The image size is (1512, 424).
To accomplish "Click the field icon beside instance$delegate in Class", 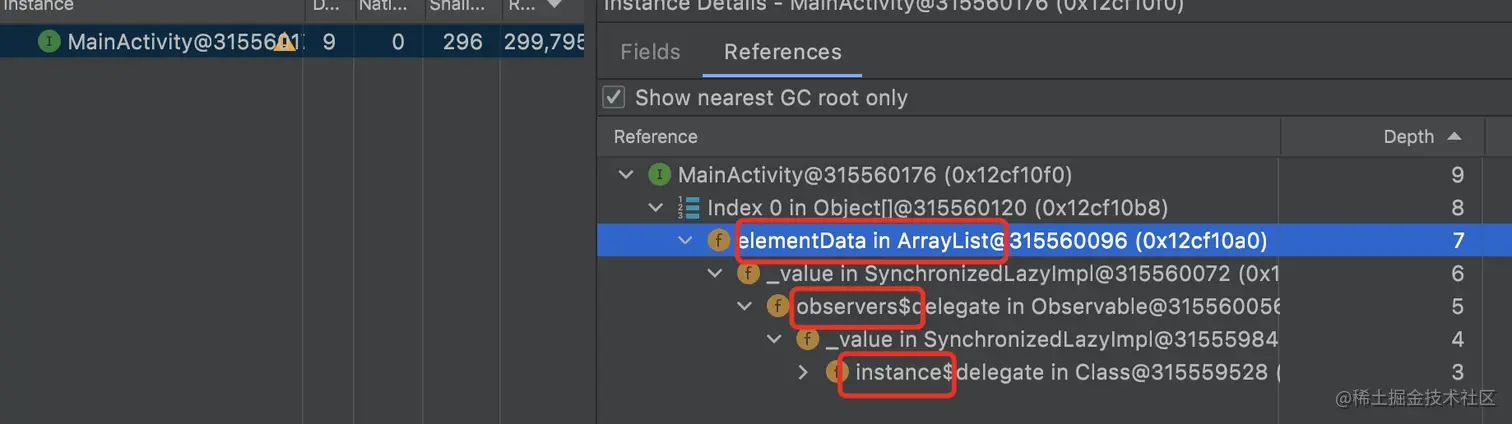I will (837, 372).
